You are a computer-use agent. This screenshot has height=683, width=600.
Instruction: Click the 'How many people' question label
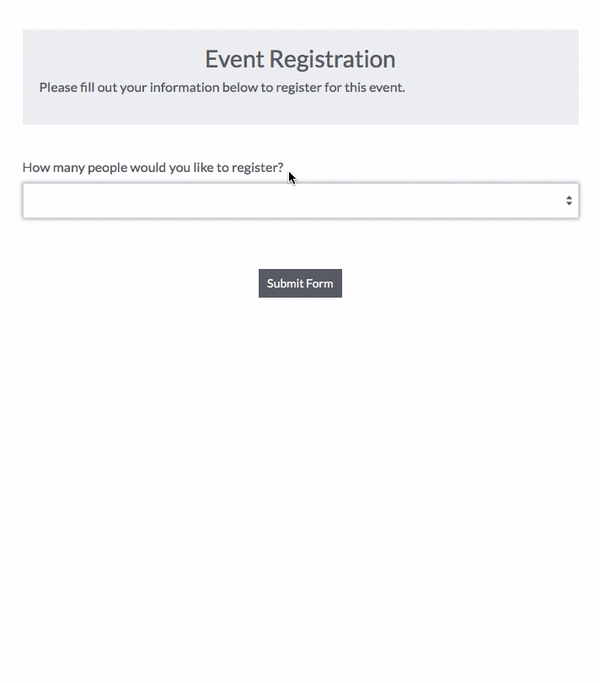tap(153, 168)
